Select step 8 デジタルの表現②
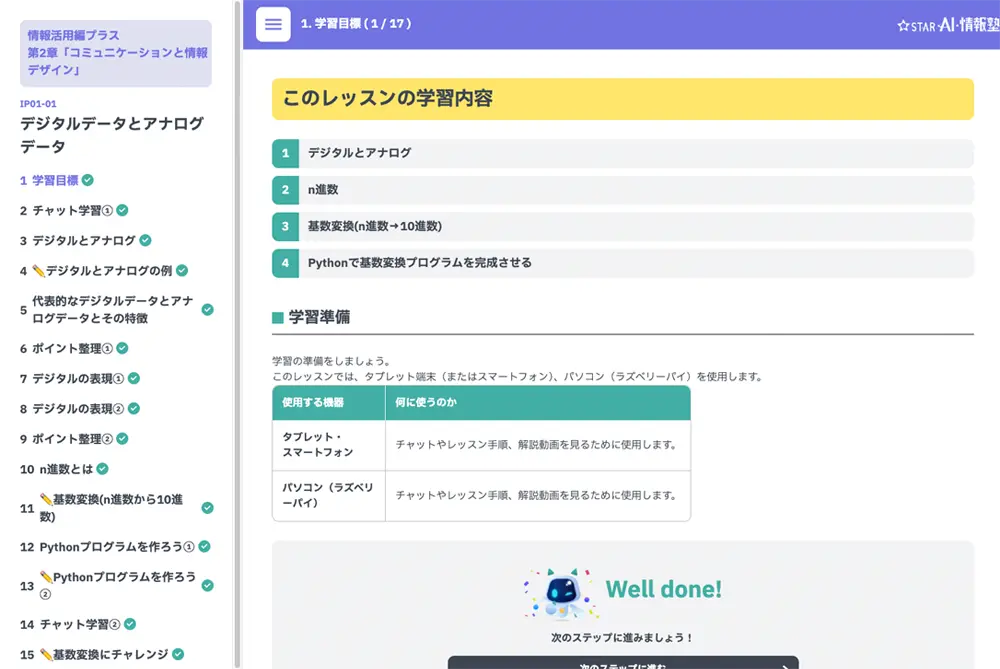Image resolution: width=1000 pixels, height=669 pixels. click(80, 408)
